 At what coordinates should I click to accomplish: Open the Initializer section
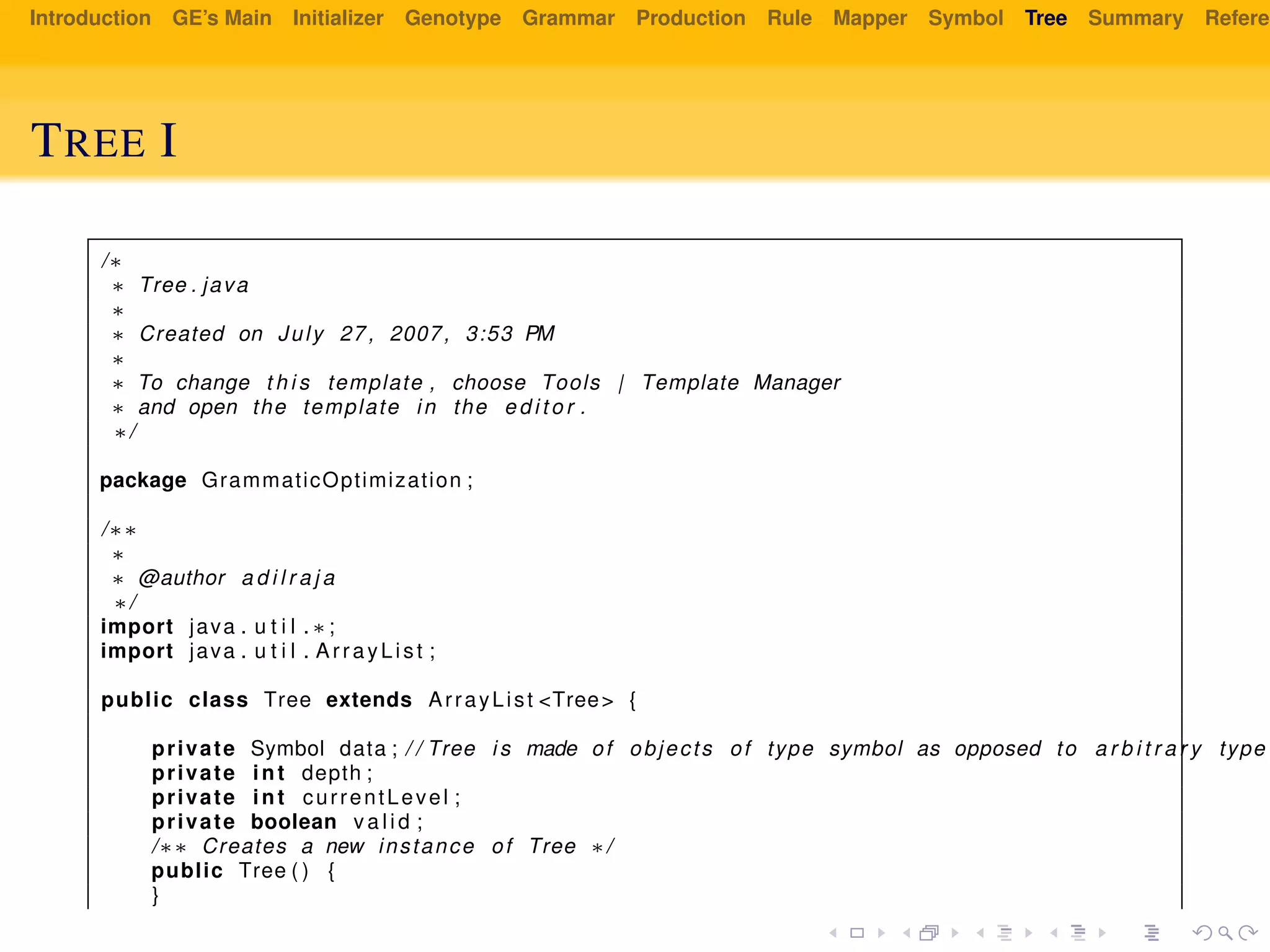(338, 18)
